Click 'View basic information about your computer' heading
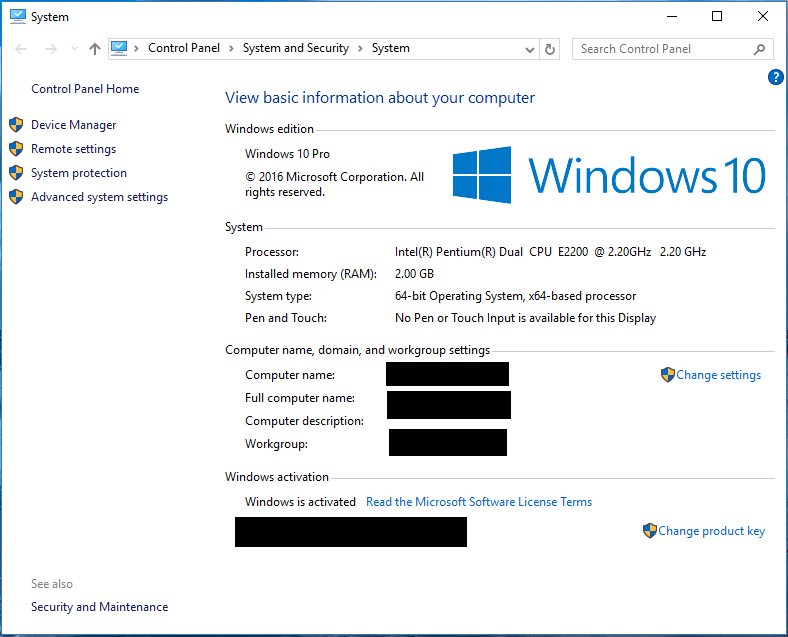Screen dimensions: 788x637 [x=380, y=97]
